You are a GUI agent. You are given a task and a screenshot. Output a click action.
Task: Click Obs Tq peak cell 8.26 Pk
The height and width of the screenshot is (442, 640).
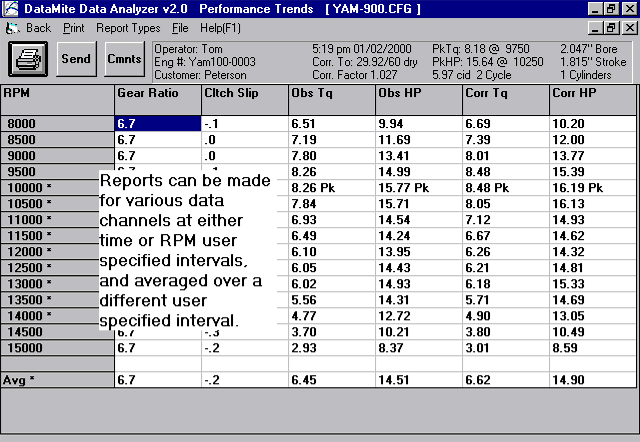click(332, 188)
